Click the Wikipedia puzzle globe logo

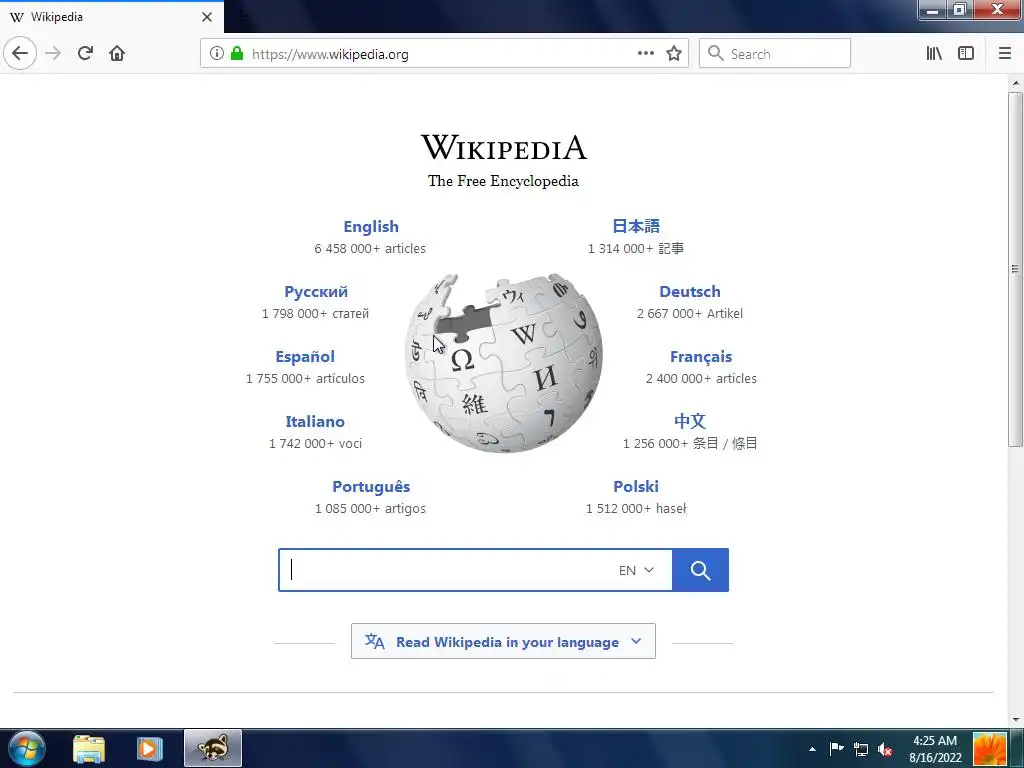tap(504, 363)
